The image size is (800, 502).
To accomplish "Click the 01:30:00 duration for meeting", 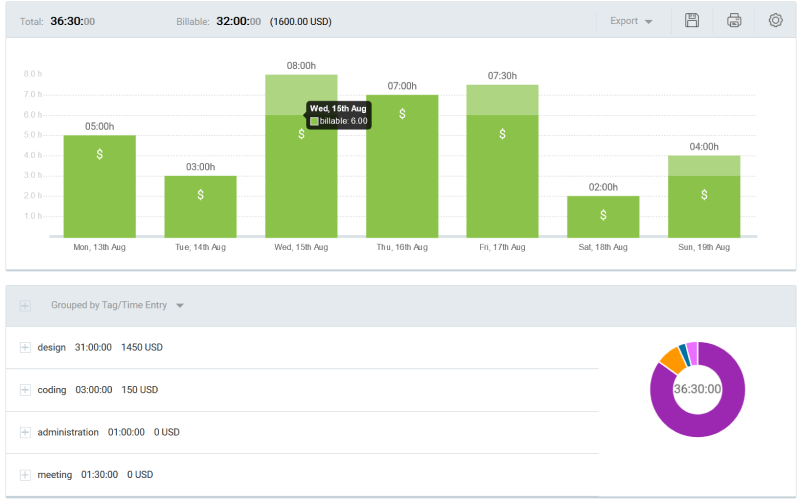I will pos(99,475).
